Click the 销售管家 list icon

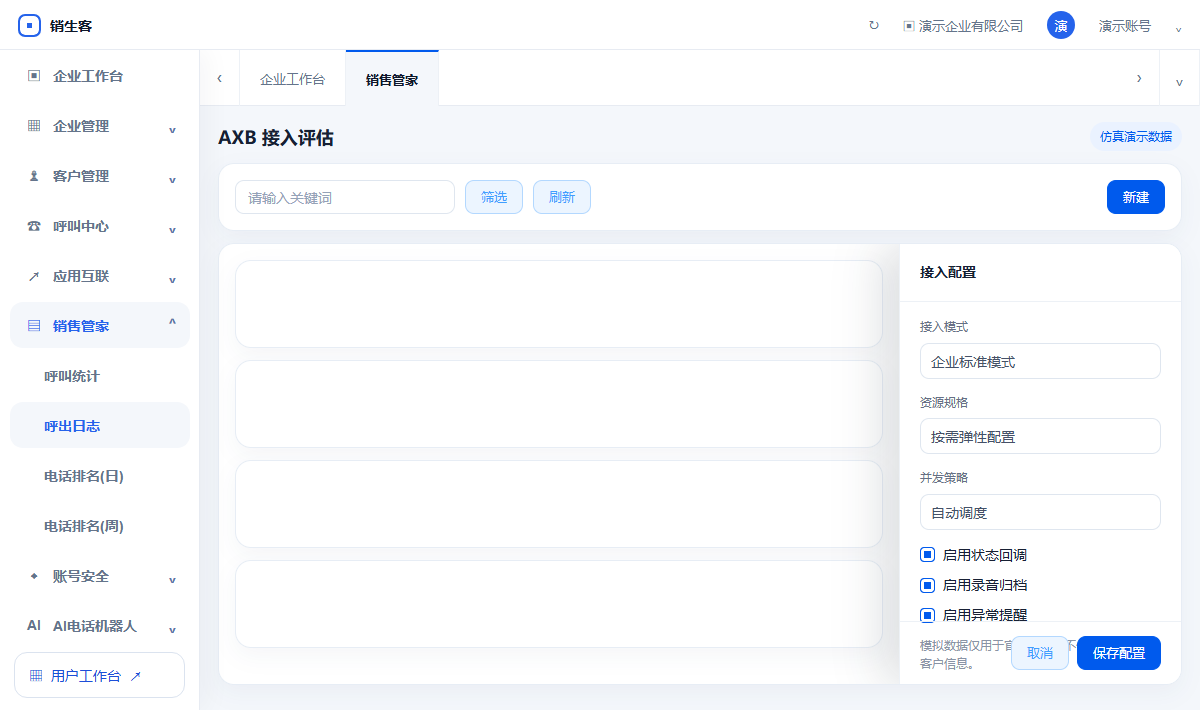coord(34,326)
